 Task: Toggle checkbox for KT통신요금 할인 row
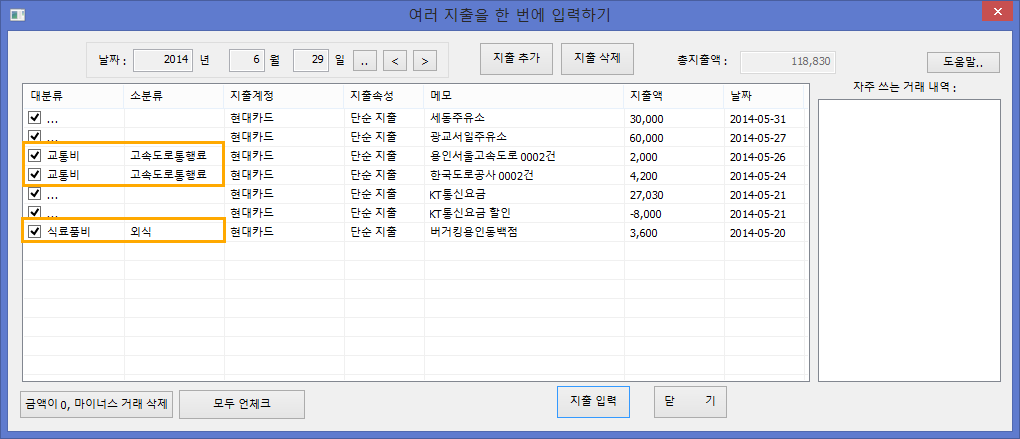tap(35, 213)
